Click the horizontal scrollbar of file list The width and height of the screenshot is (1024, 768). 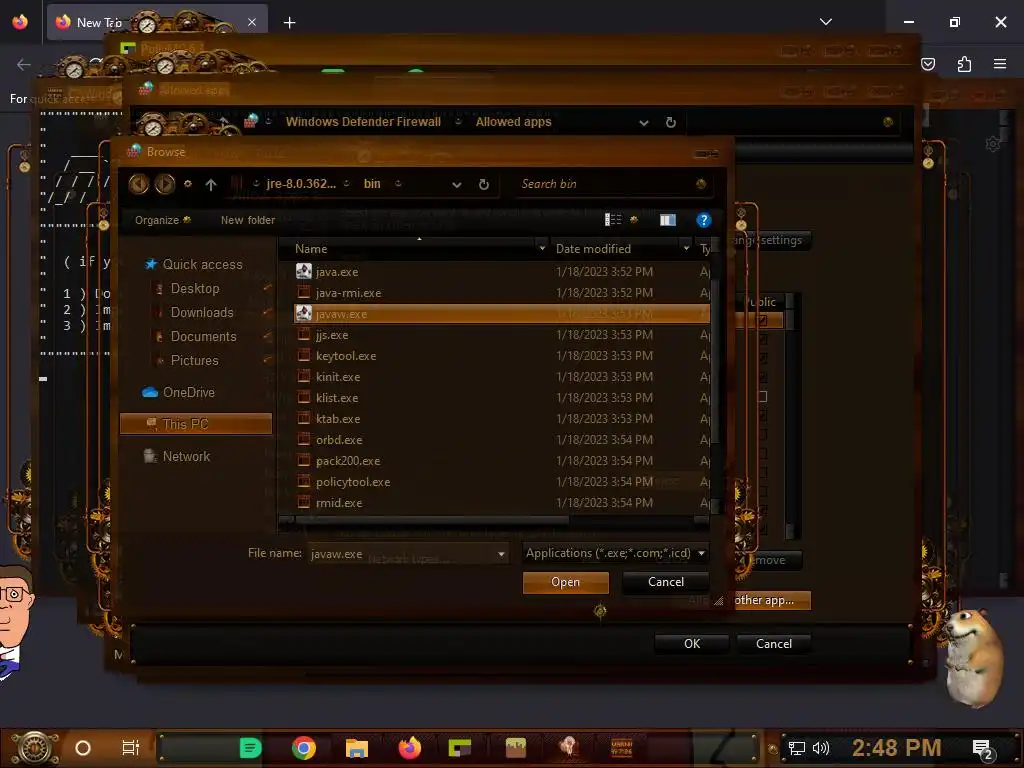[431, 520]
